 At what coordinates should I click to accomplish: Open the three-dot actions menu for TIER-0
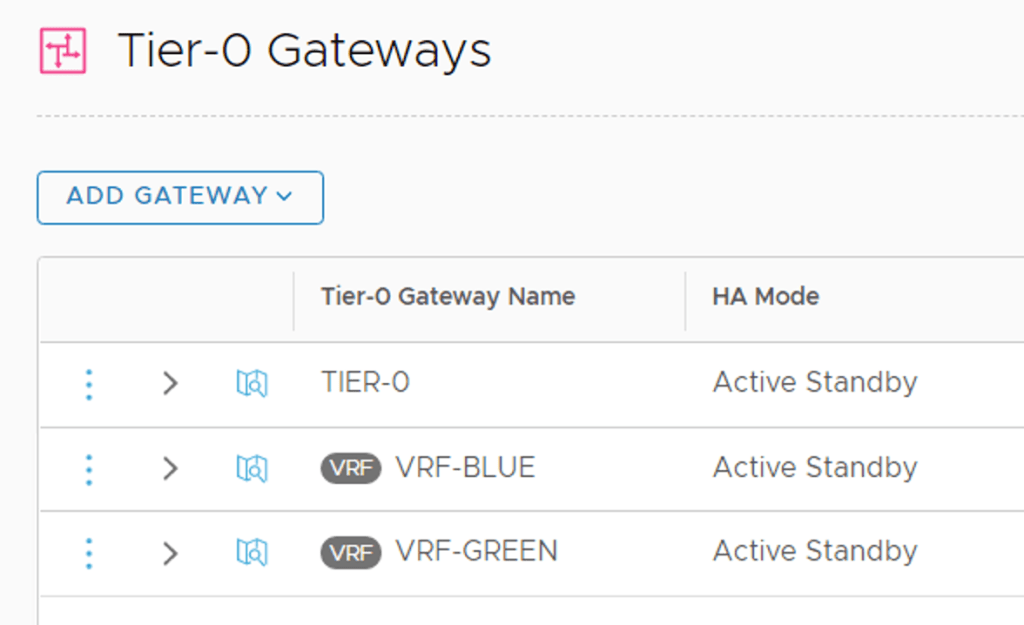tap(88, 383)
